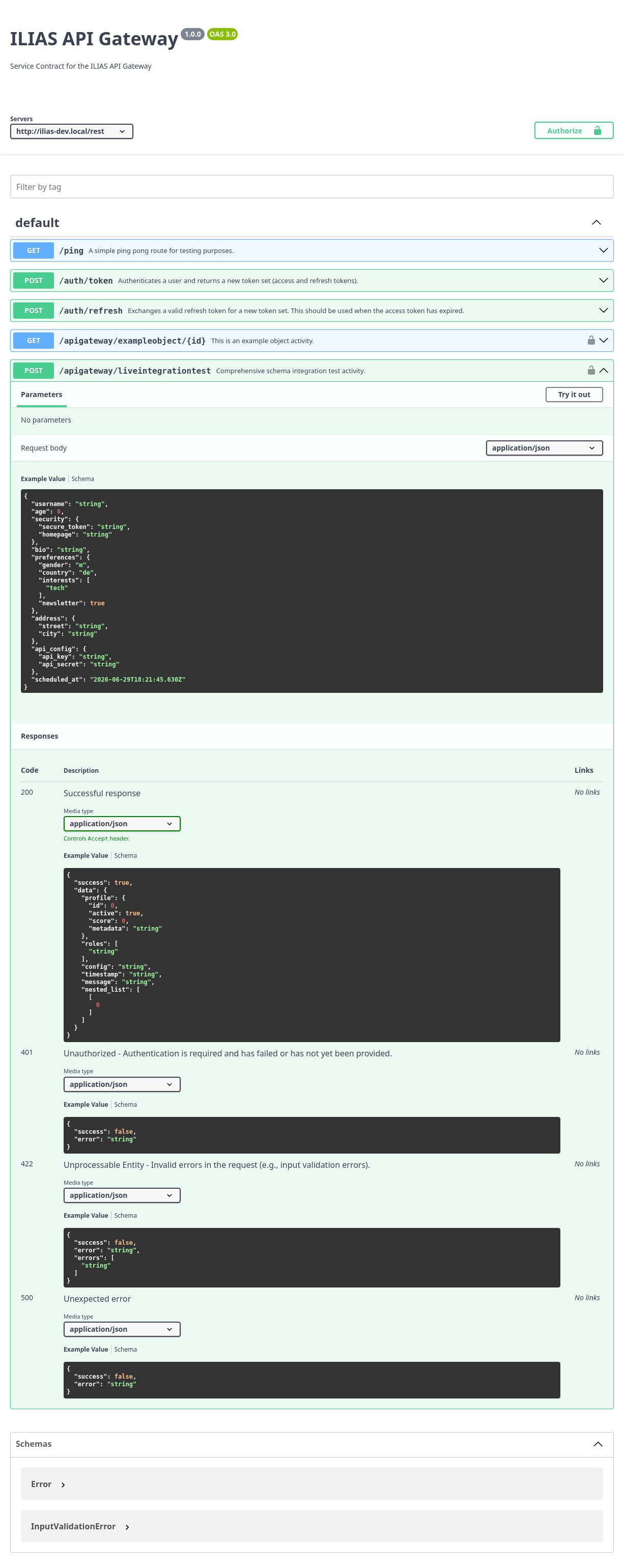Collapse the default tag section
The image size is (624, 1568).
[x=596, y=222]
